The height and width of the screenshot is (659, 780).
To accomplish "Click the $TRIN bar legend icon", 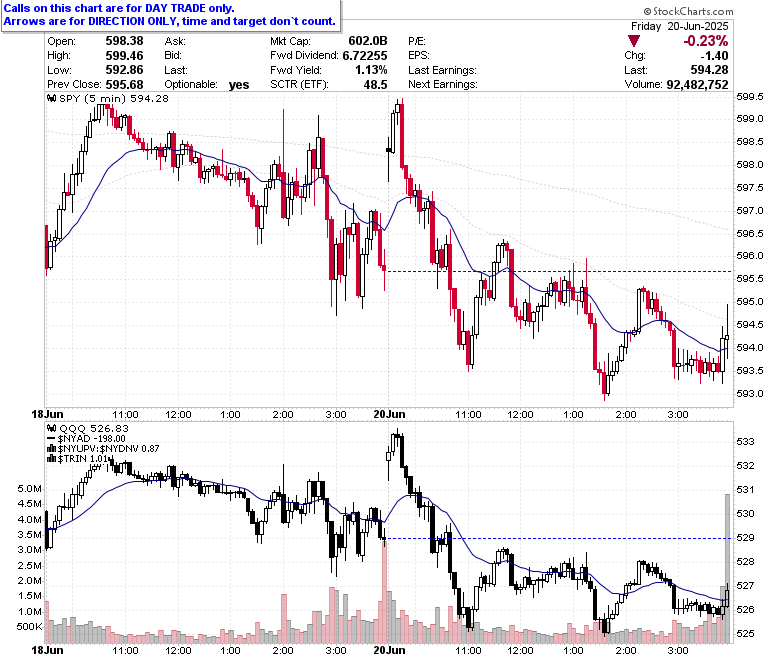I will point(51,459).
